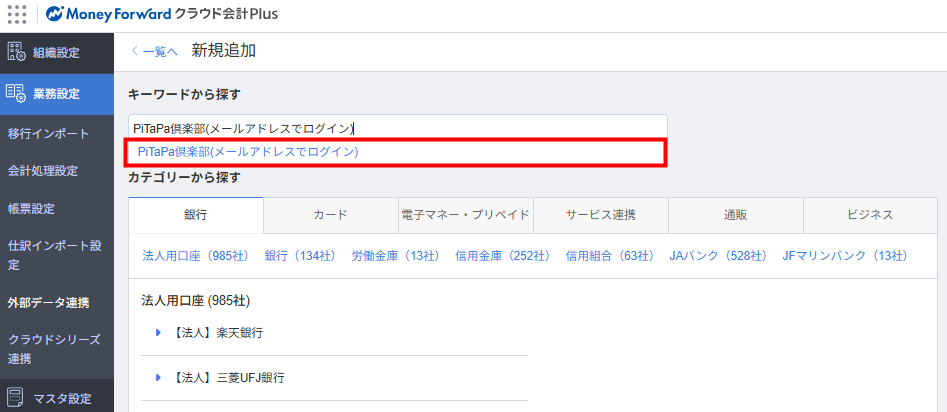Click the Money Forward logo
The width and height of the screenshot is (947, 412).
[x=162, y=13]
